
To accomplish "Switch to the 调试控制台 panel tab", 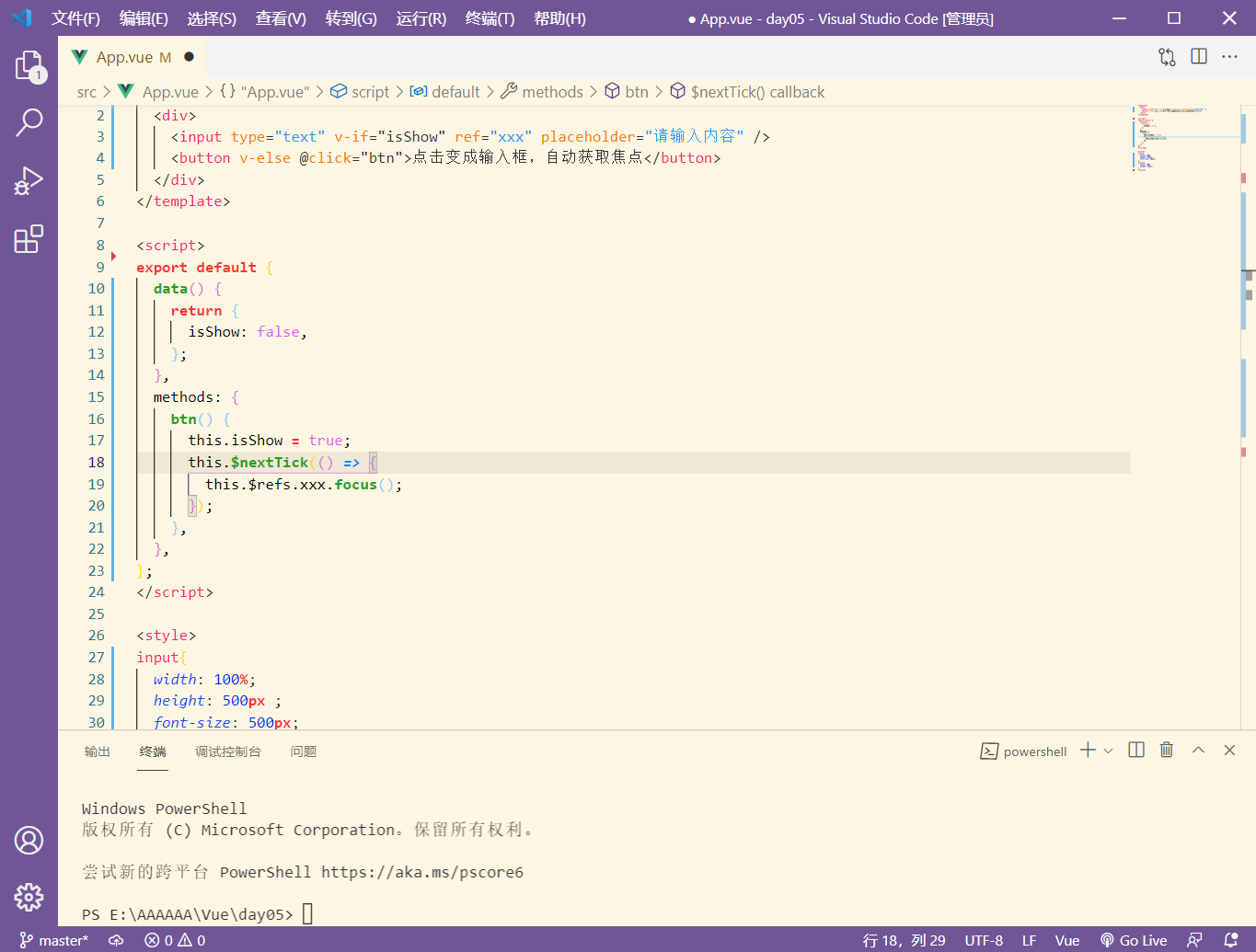I will 228,751.
